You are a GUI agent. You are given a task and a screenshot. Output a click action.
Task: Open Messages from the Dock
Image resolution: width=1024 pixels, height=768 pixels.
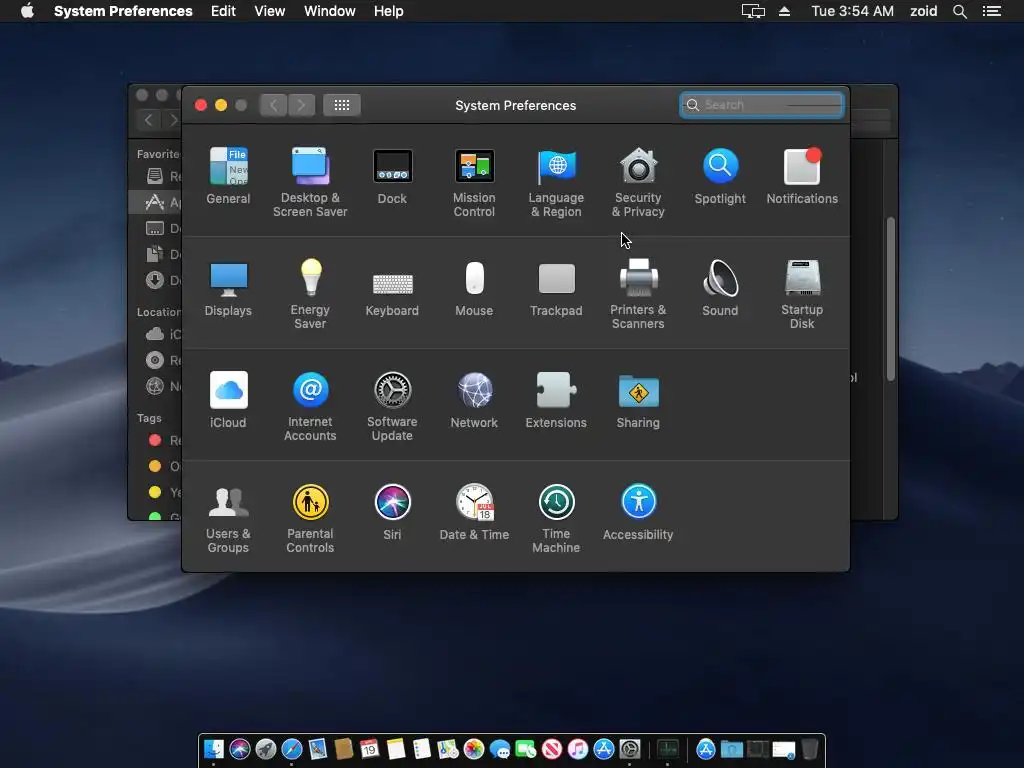point(500,749)
